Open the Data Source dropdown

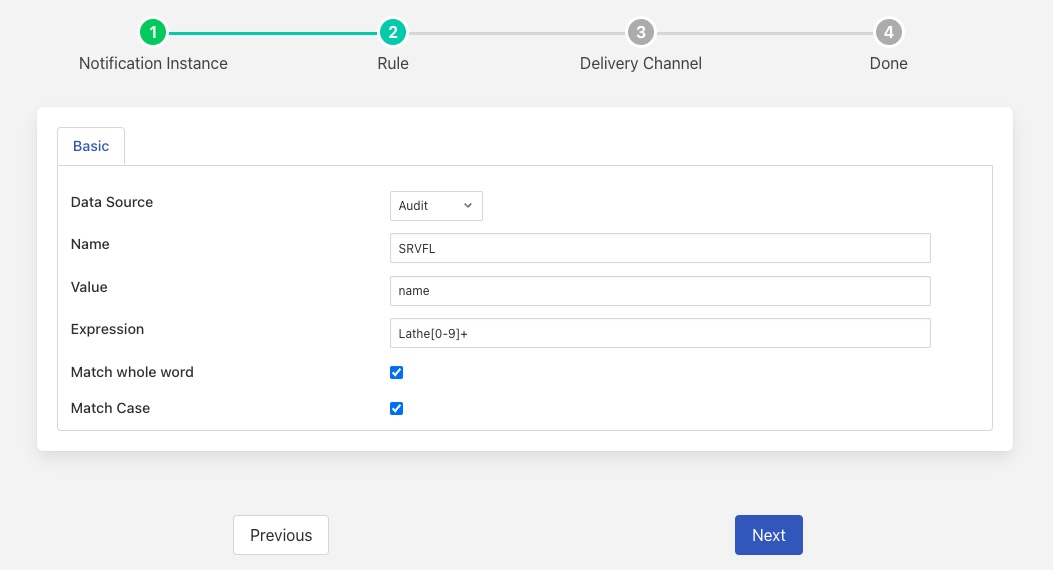[x=435, y=206]
